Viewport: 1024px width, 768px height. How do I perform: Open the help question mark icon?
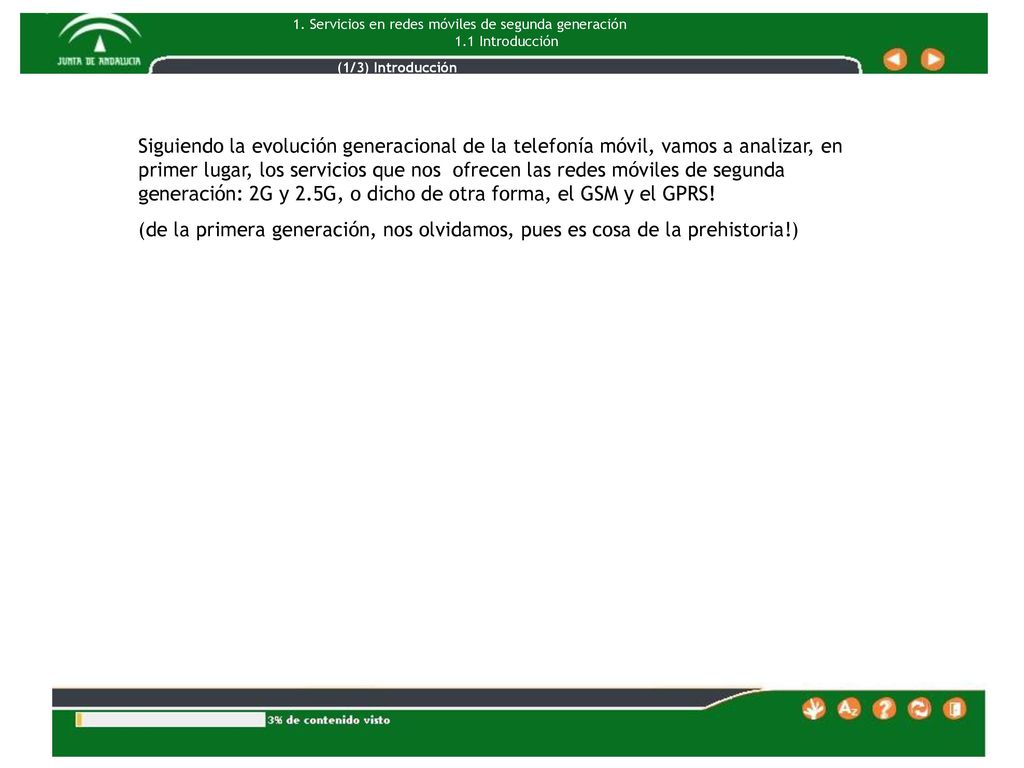pos(884,709)
